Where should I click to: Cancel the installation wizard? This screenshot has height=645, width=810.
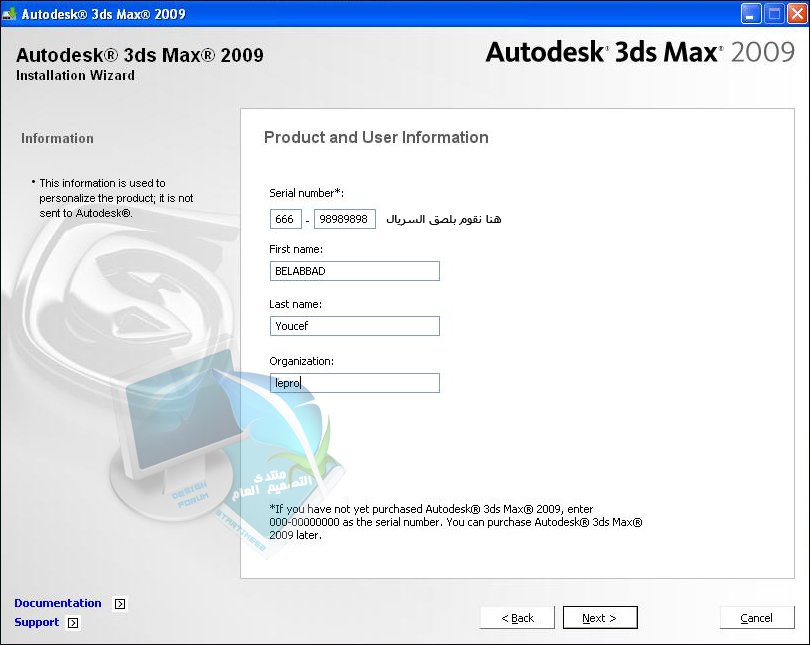(757, 618)
